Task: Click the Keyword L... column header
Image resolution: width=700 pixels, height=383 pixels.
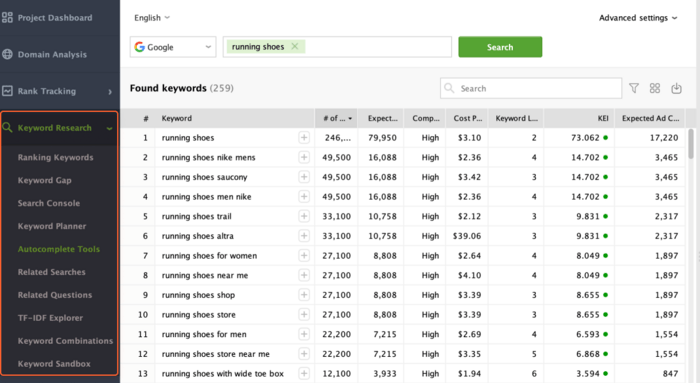Action: 516,118
